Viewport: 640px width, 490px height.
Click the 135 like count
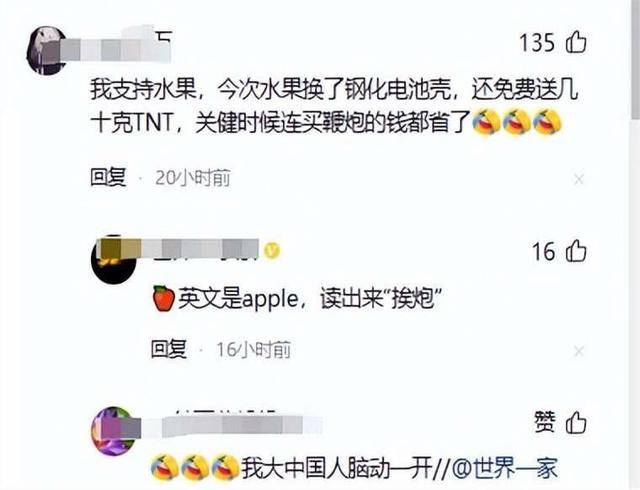pyautogui.click(x=537, y=42)
